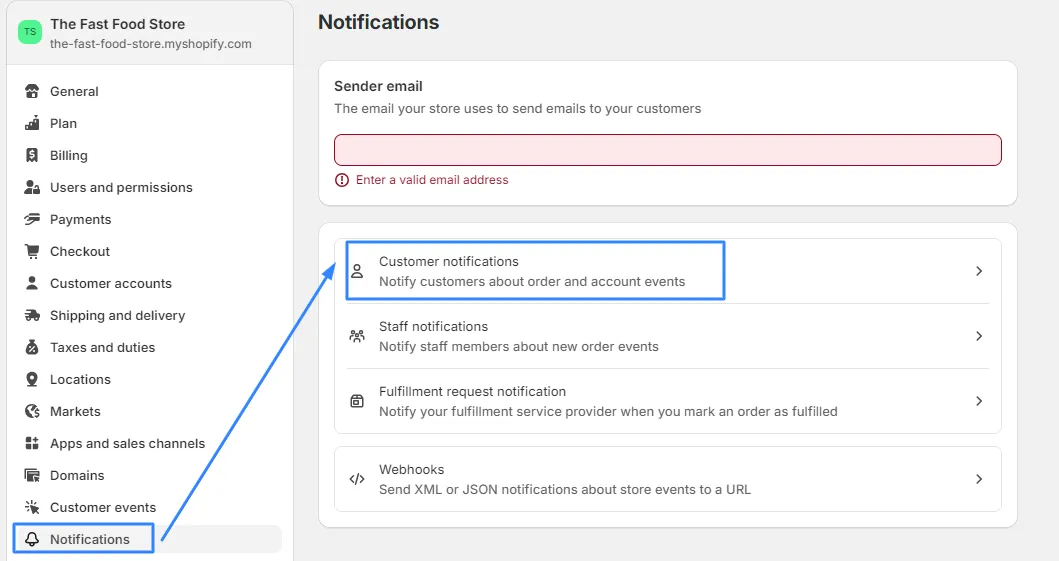Click the Shipping and delivery truck icon

tap(32, 315)
